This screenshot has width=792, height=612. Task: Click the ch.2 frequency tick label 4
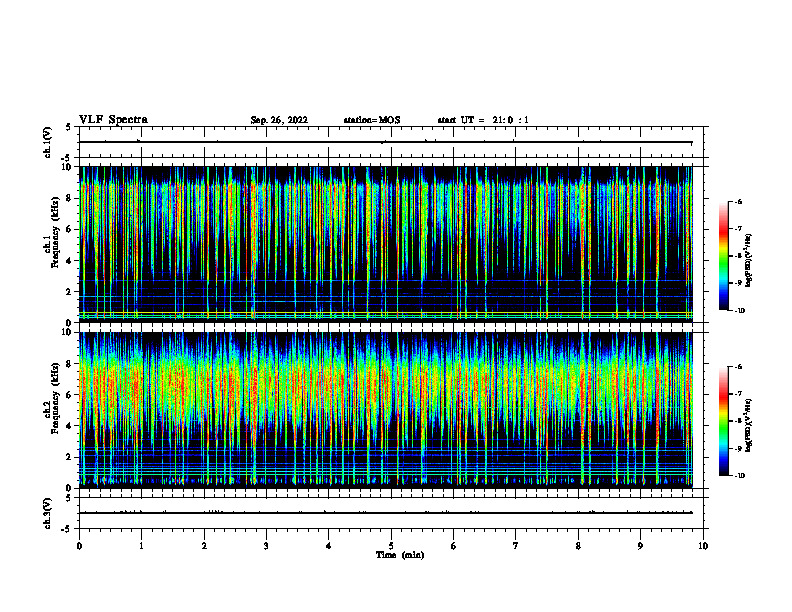[69, 426]
